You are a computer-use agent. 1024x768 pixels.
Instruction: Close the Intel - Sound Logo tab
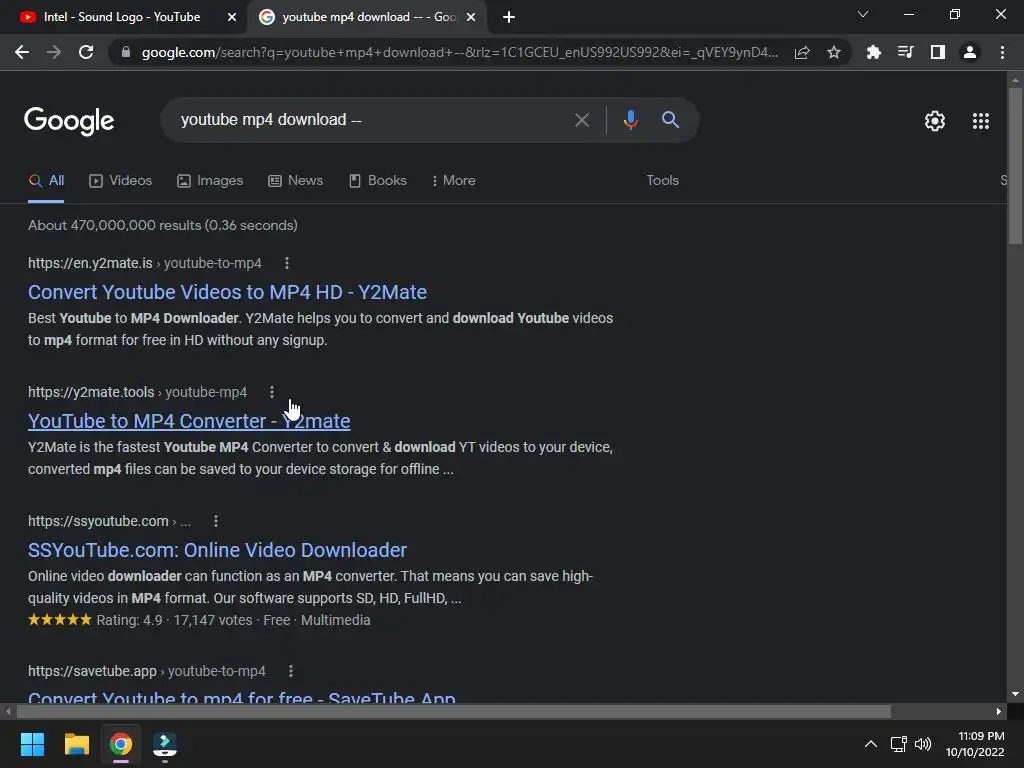(x=232, y=17)
